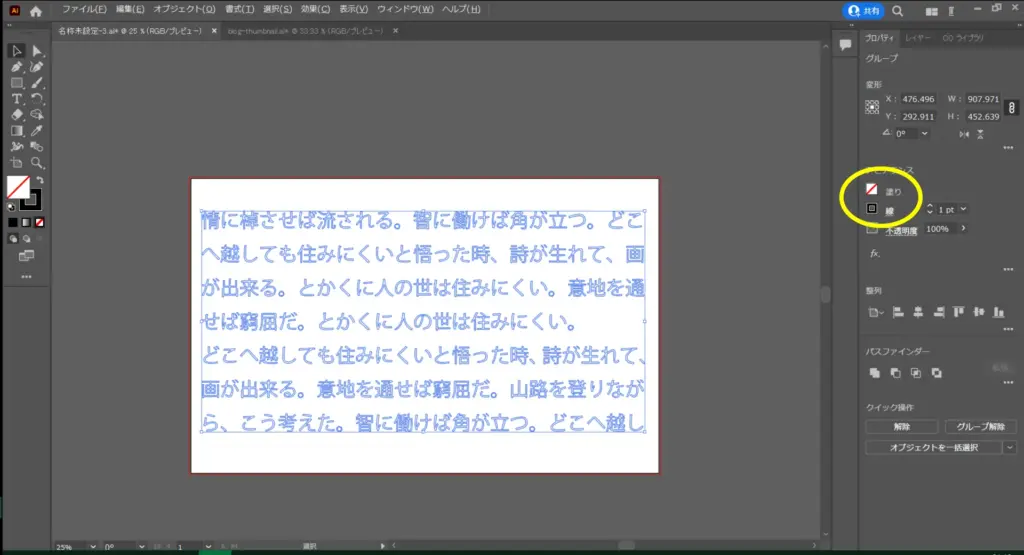The image size is (1024, 555).
Task: Select the Puppet Warp tool
Action: (x=16, y=147)
